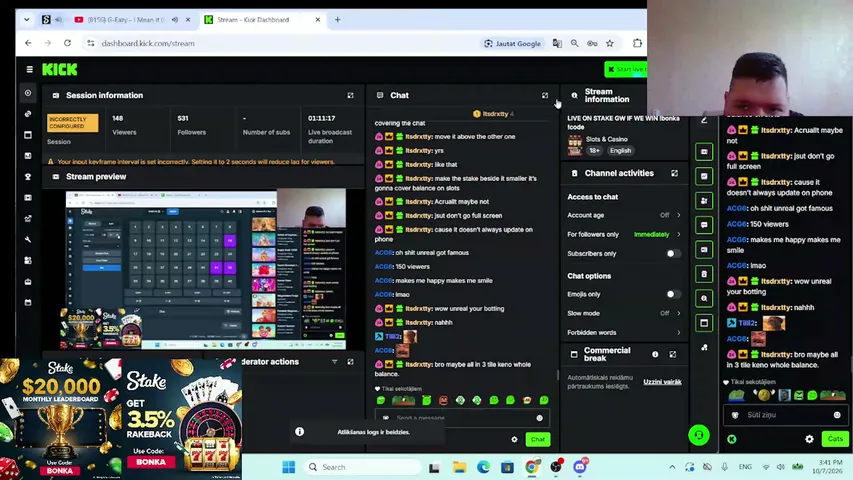Click the Slots & Casino category
This screenshot has height=480, width=853.
point(607,139)
